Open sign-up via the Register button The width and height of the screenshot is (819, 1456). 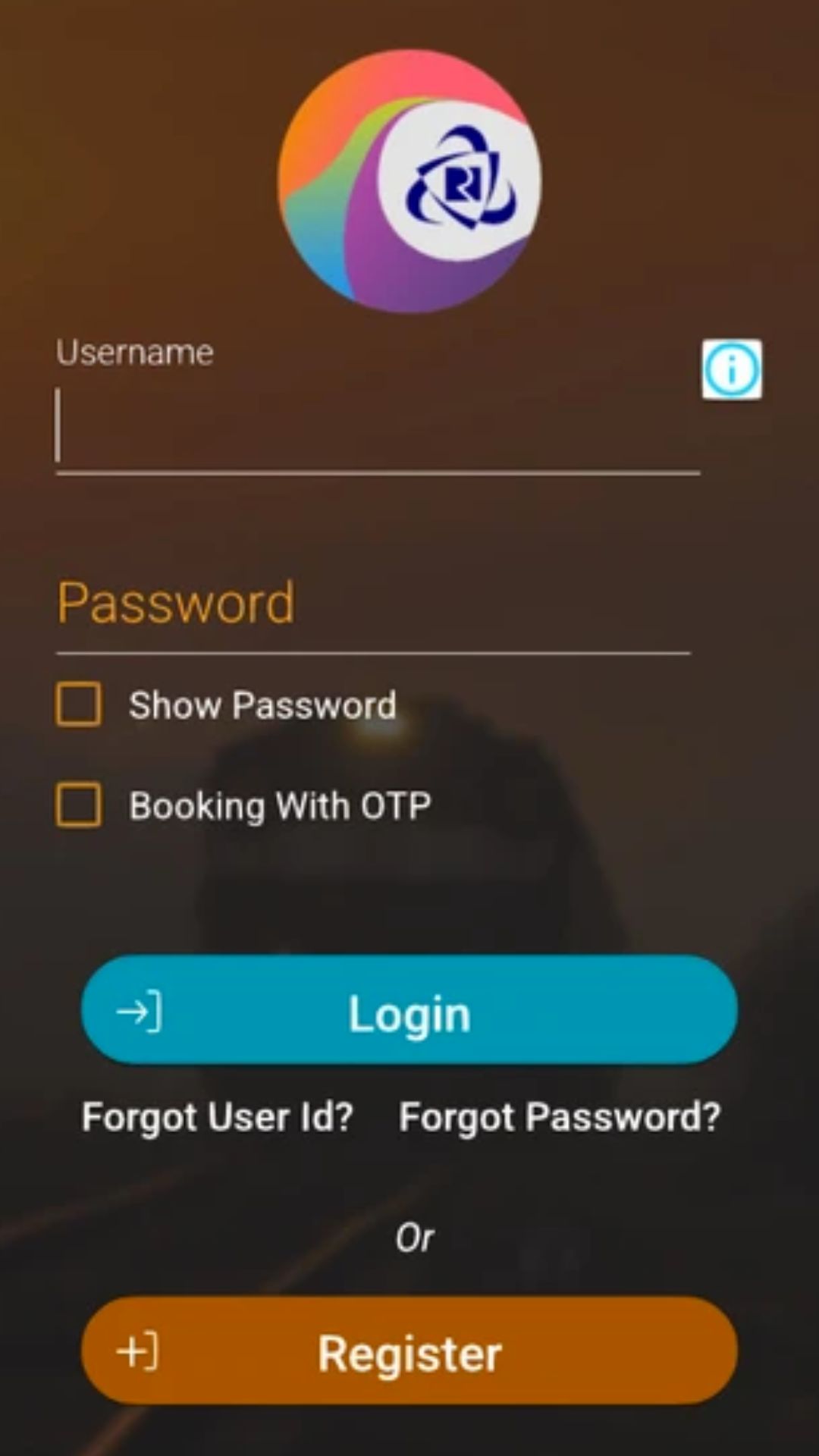tap(409, 1351)
